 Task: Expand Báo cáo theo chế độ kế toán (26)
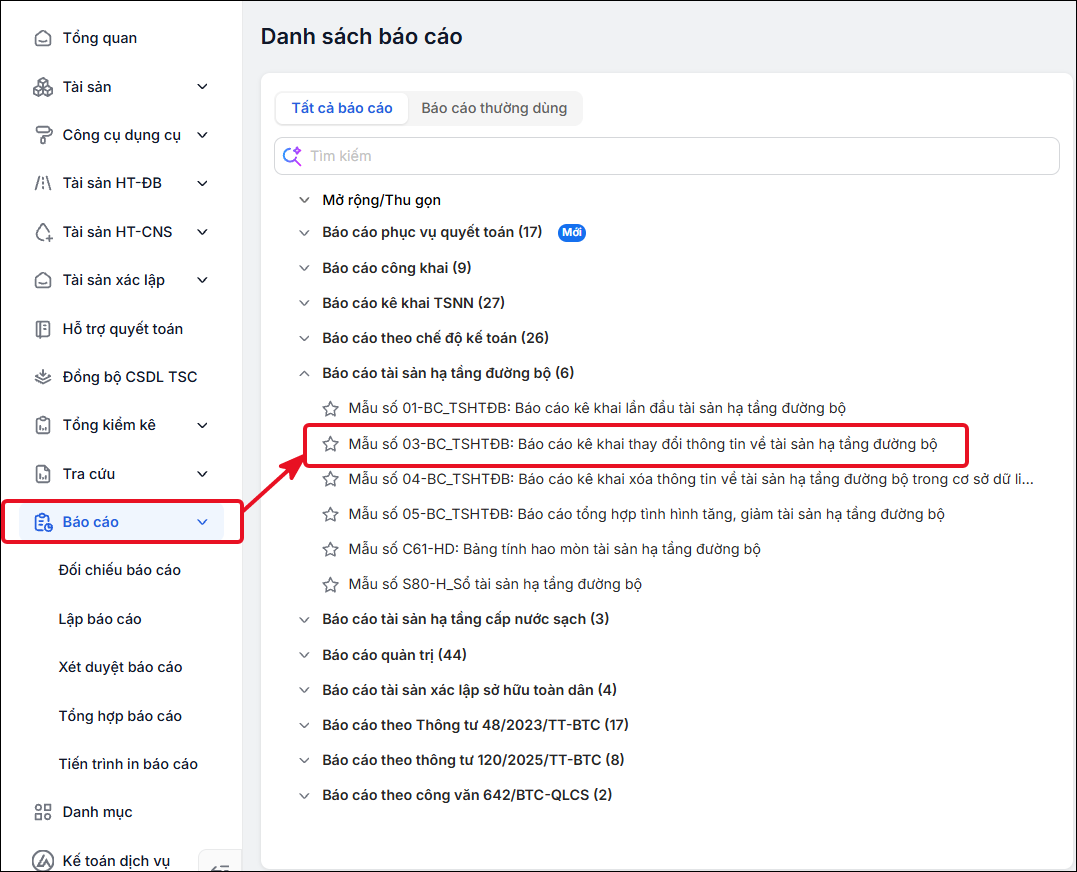[304, 338]
